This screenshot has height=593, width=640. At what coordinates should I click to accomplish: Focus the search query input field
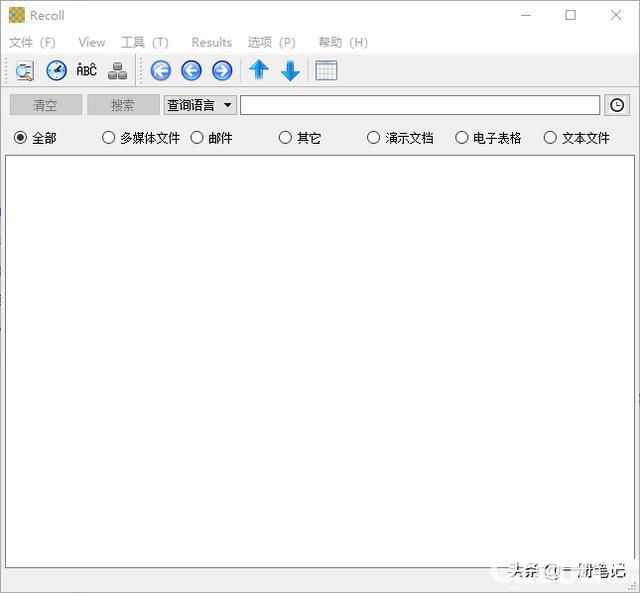coord(420,105)
